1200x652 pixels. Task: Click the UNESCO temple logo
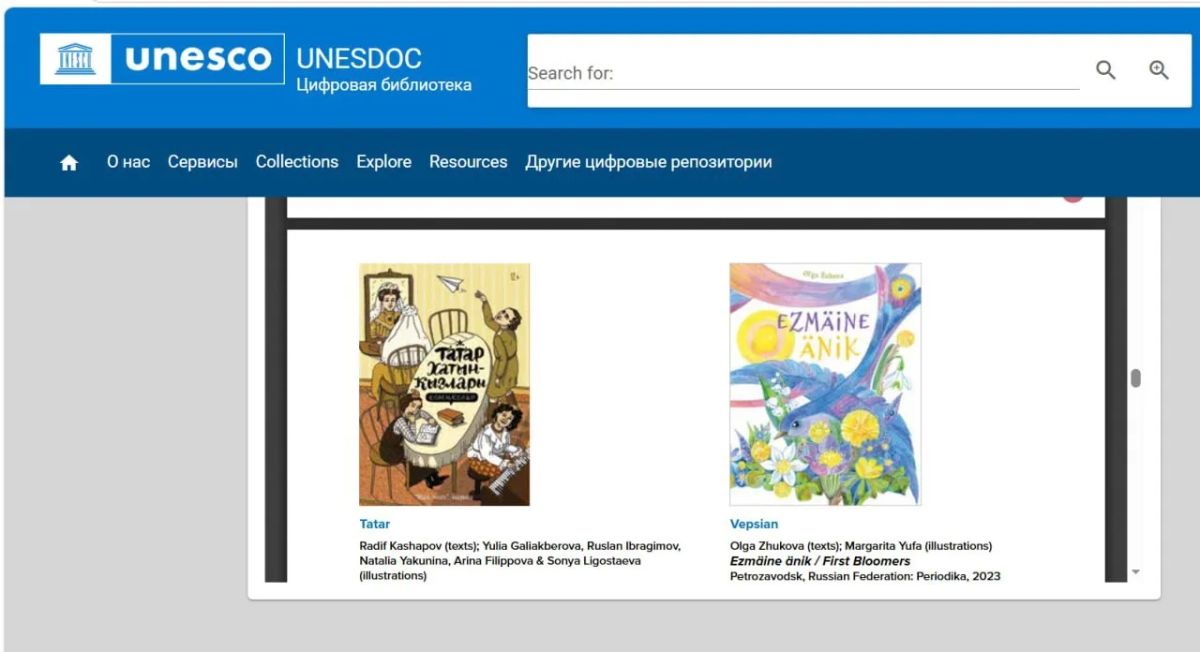click(x=76, y=59)
